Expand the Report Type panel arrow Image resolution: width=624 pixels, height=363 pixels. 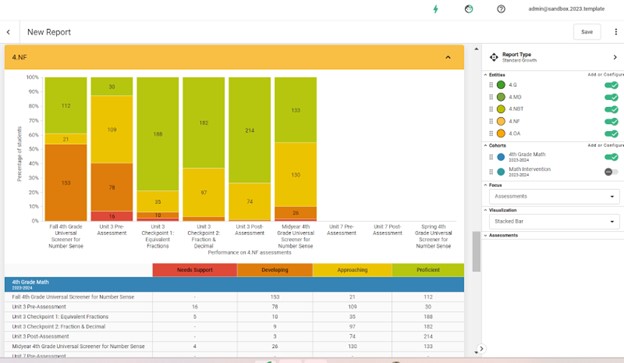click(x=615, y=57)
